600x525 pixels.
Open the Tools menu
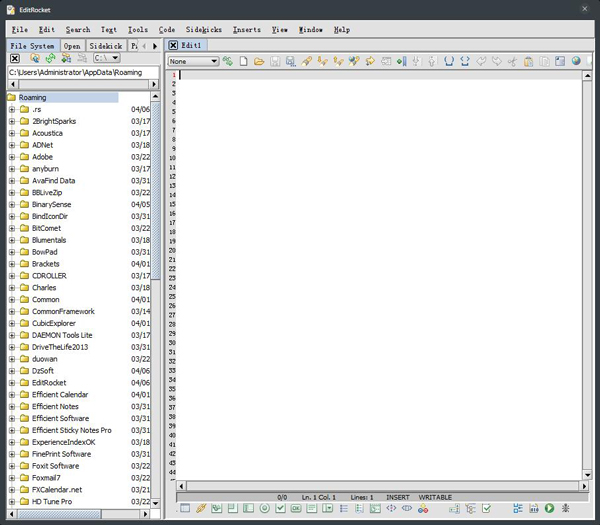click(x=138, y=29)
